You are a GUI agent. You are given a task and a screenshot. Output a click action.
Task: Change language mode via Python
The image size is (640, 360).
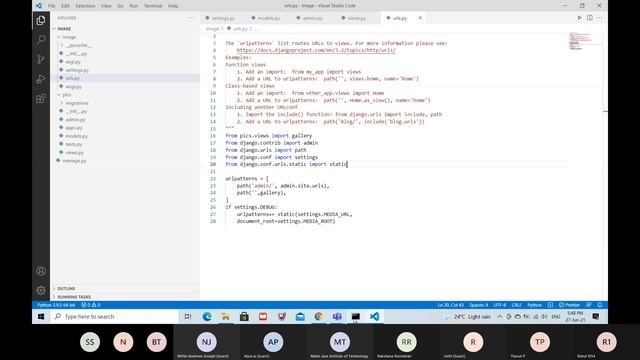pyautogui.click(x=534, y=305)
